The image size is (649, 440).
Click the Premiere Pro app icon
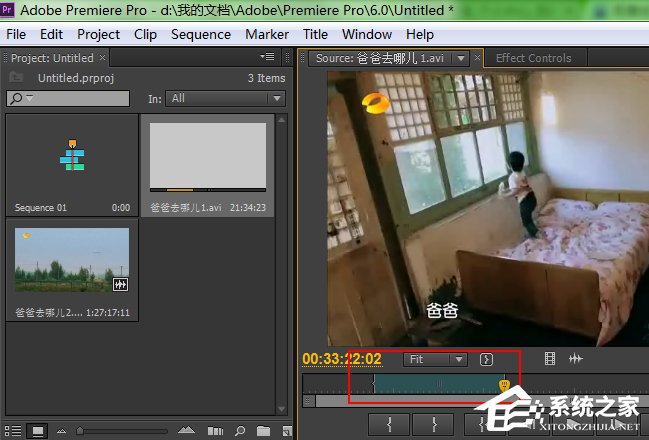pyautogui.click(x=7, y=9)
